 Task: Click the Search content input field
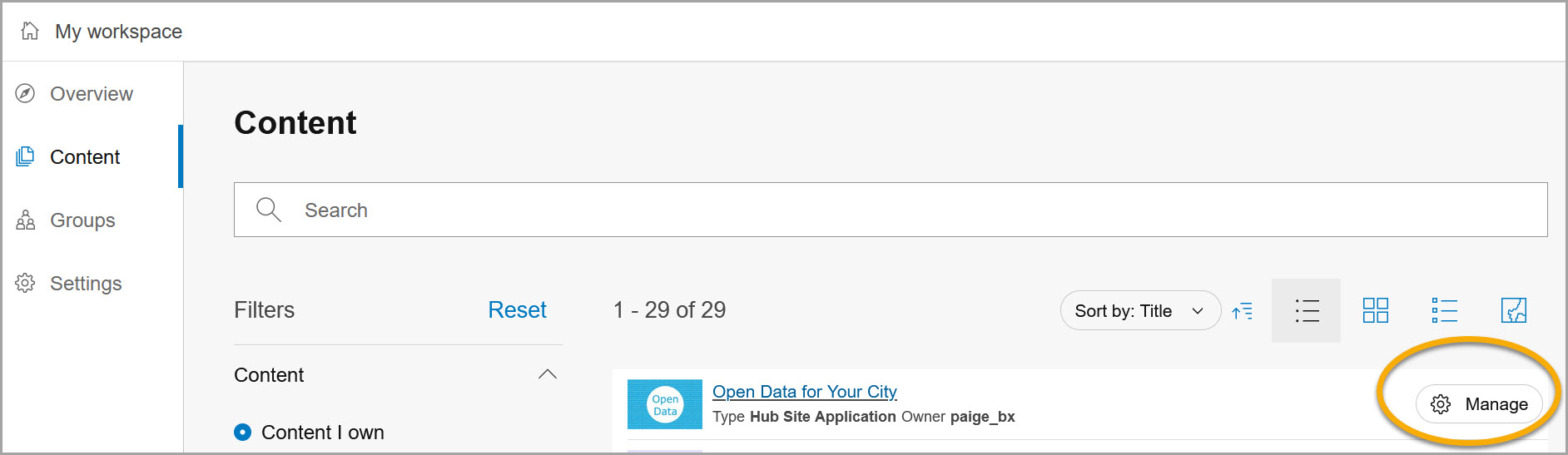point(891,210)
